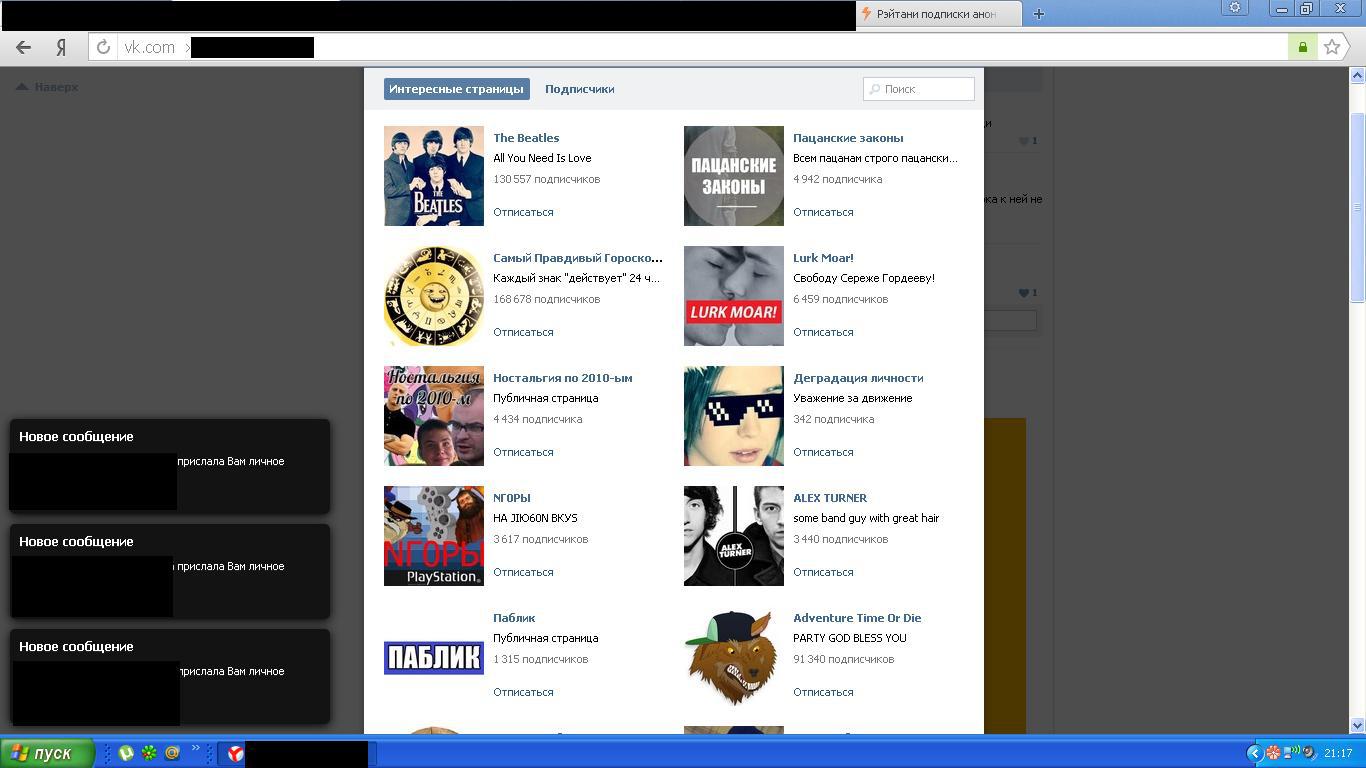
Task: Open Ностальгия по 2010-ым page title
Action: click(x=563, y=378)
